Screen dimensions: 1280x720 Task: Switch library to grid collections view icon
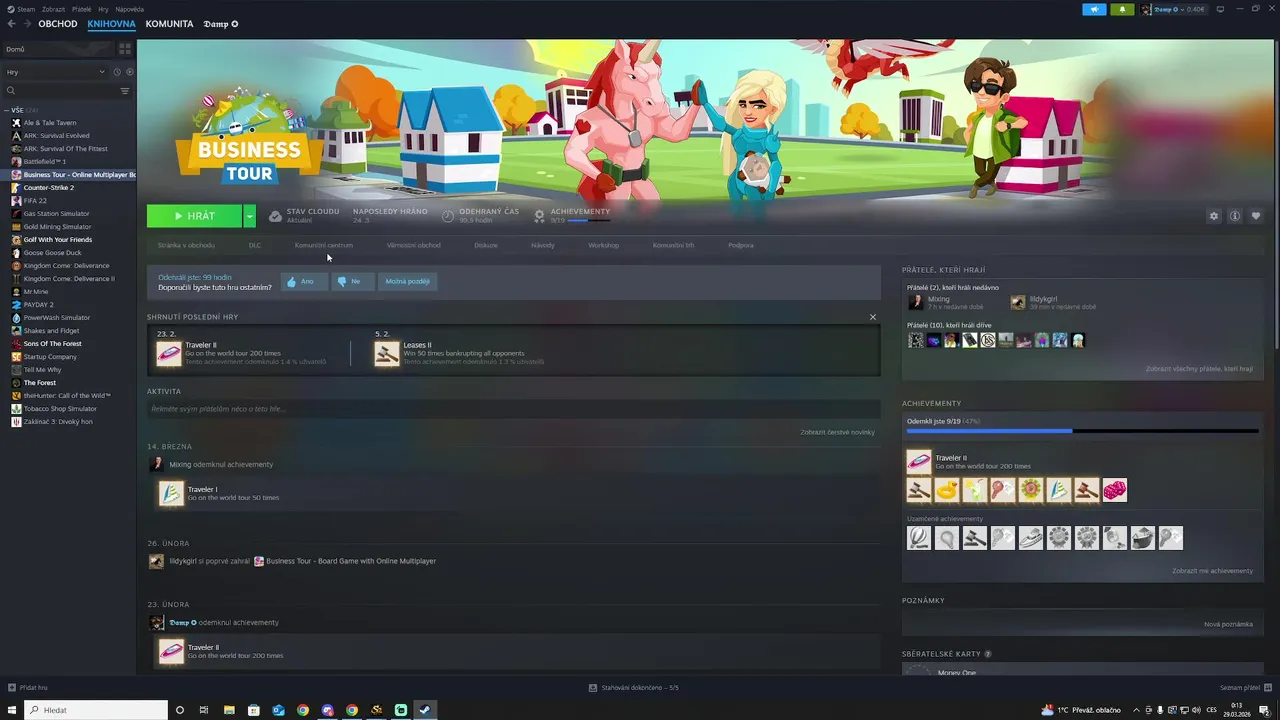(x=125, y=48)
